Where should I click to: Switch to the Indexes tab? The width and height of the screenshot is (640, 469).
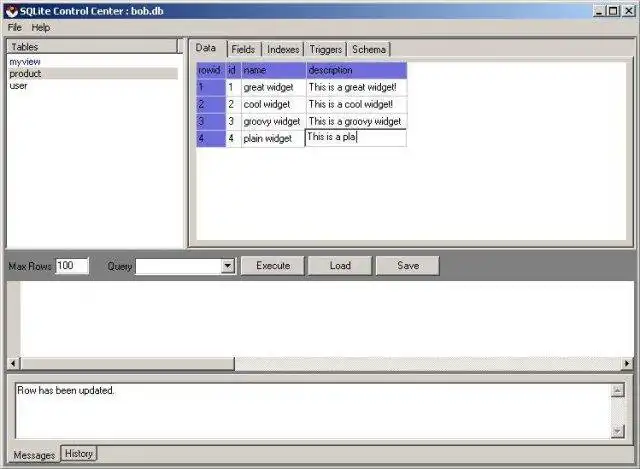(x=283, y=49)
